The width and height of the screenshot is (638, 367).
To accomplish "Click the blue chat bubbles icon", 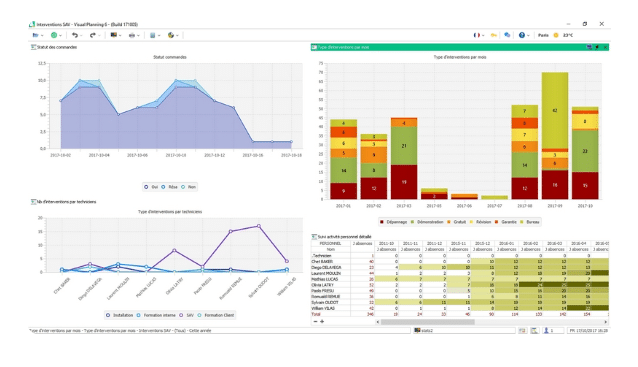I will point(507,35).
